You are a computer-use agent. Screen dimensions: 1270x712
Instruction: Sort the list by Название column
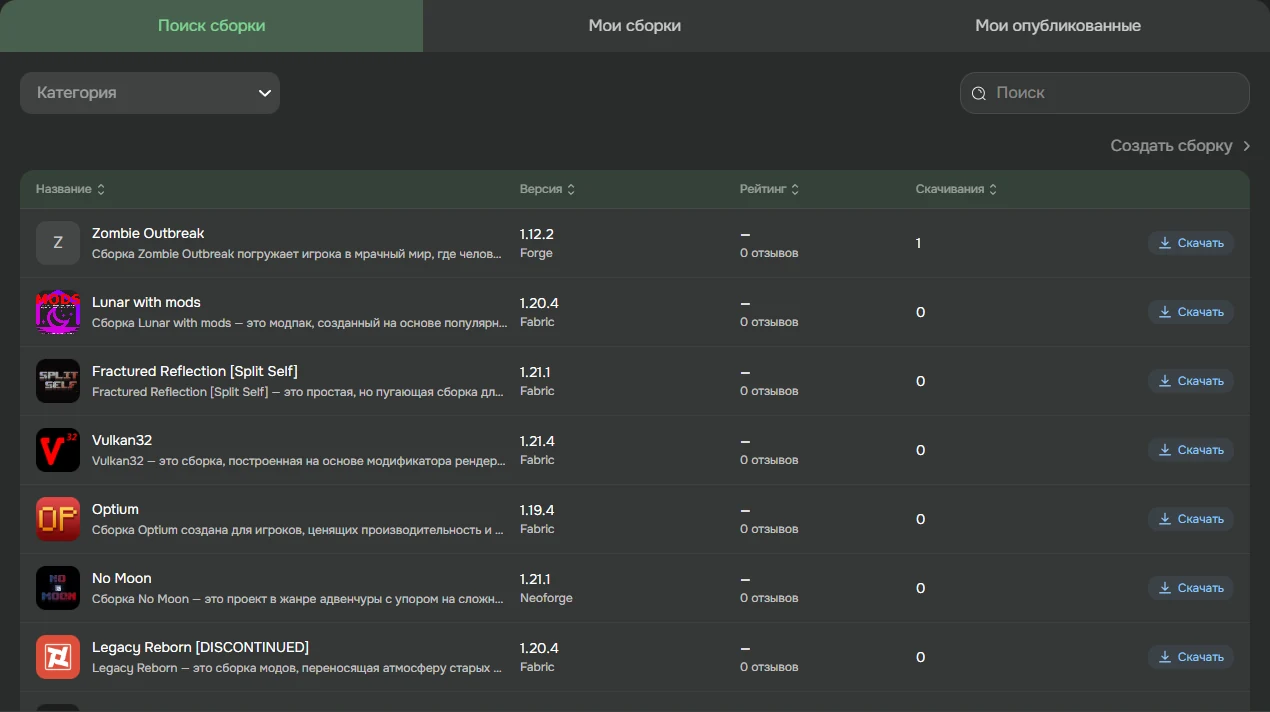pos(70,189)
